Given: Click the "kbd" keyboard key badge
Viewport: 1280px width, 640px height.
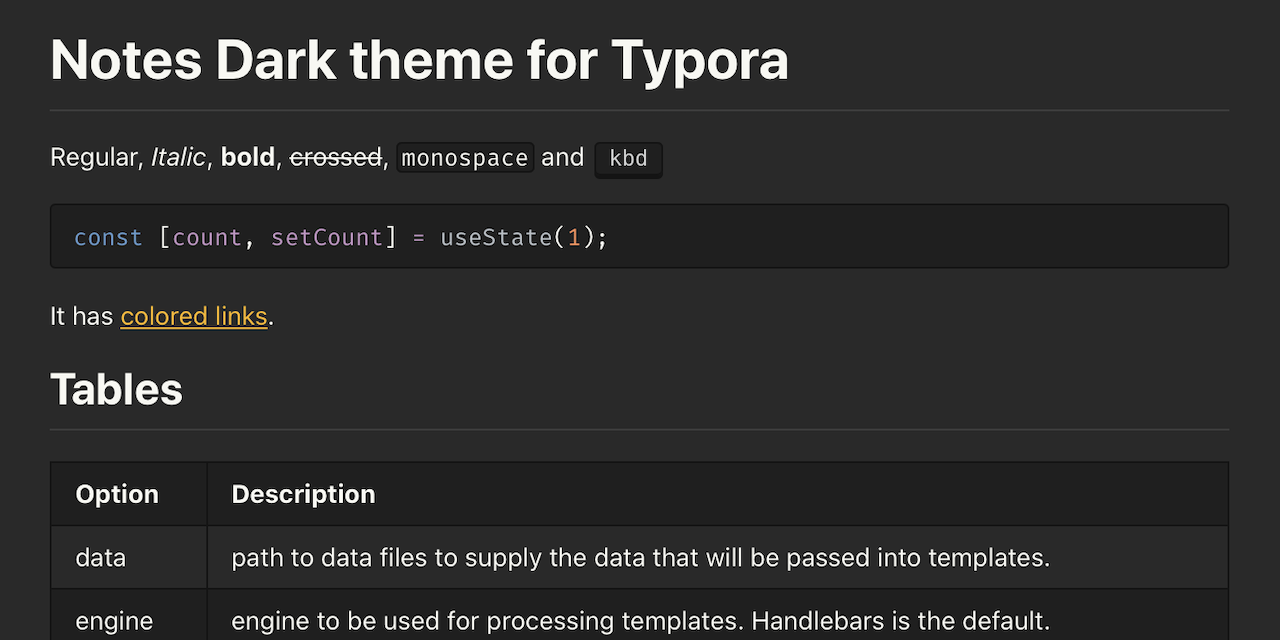Looking at the screenshot, I should (628, 159).
